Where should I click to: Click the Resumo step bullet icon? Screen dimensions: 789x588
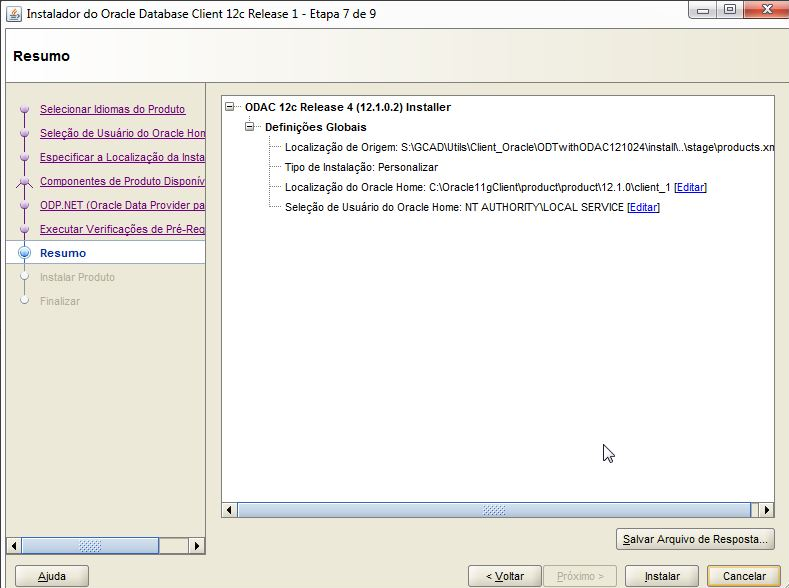24,253
